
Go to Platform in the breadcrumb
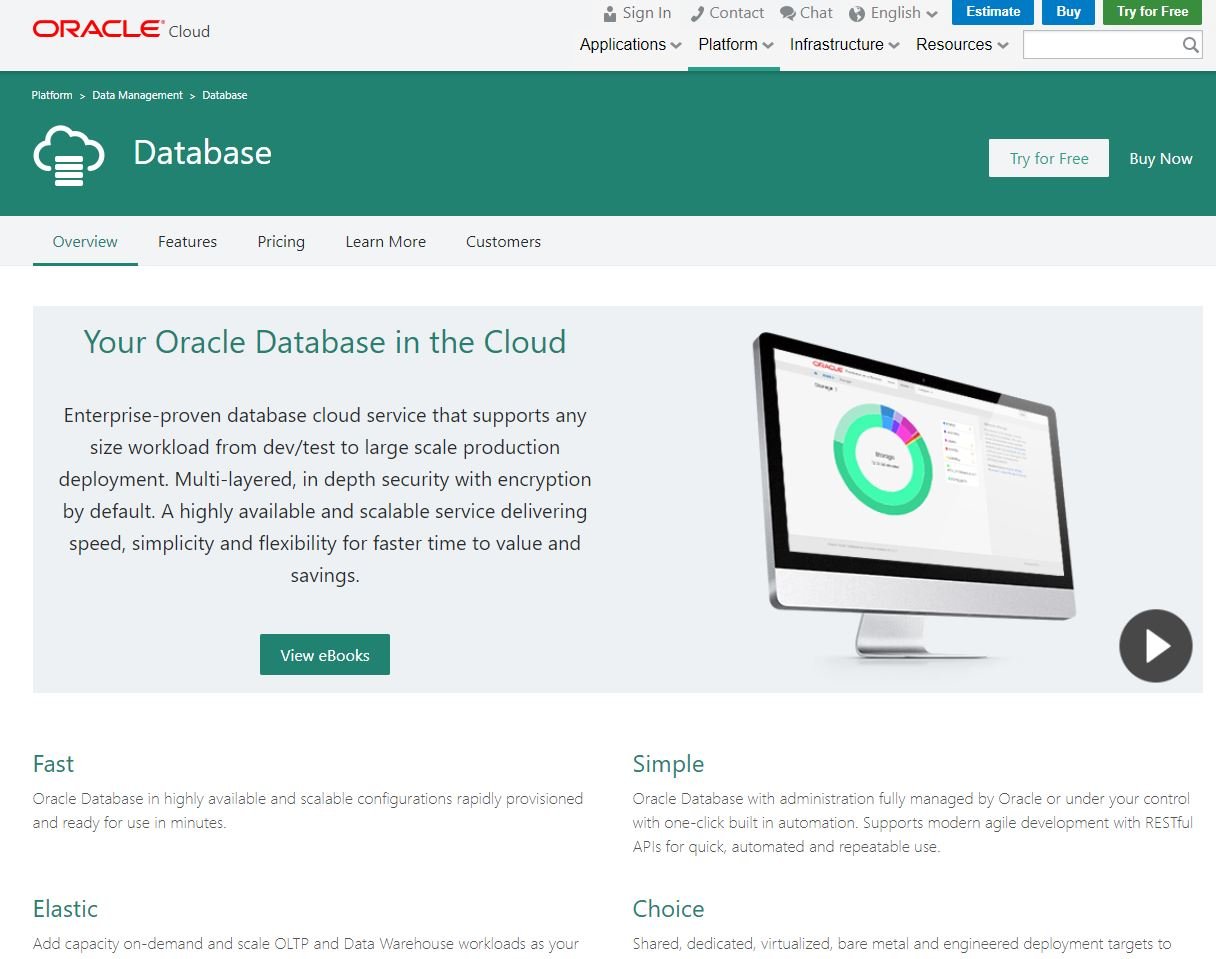coord(52,95)
